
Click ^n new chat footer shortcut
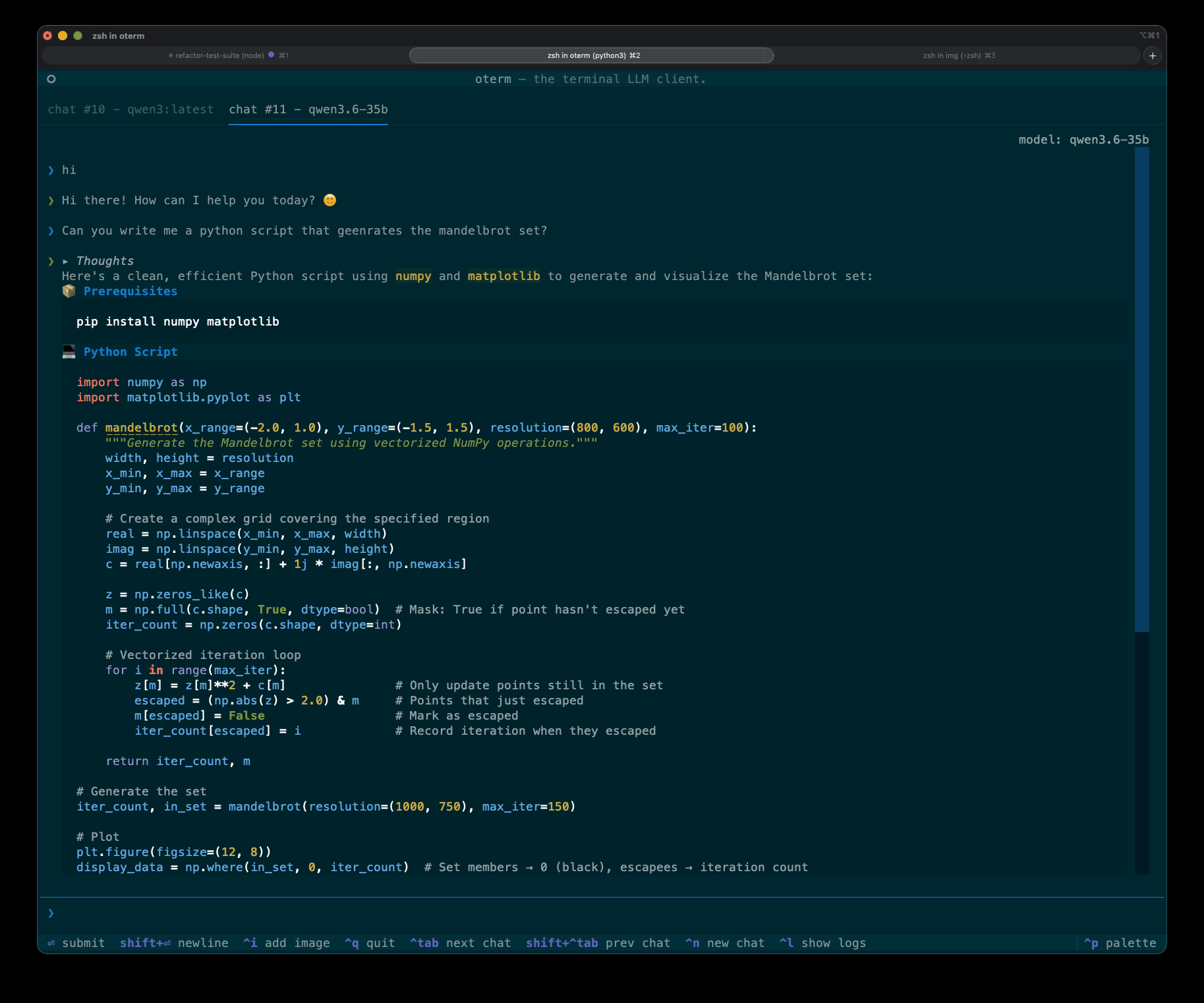coord(725,943)
